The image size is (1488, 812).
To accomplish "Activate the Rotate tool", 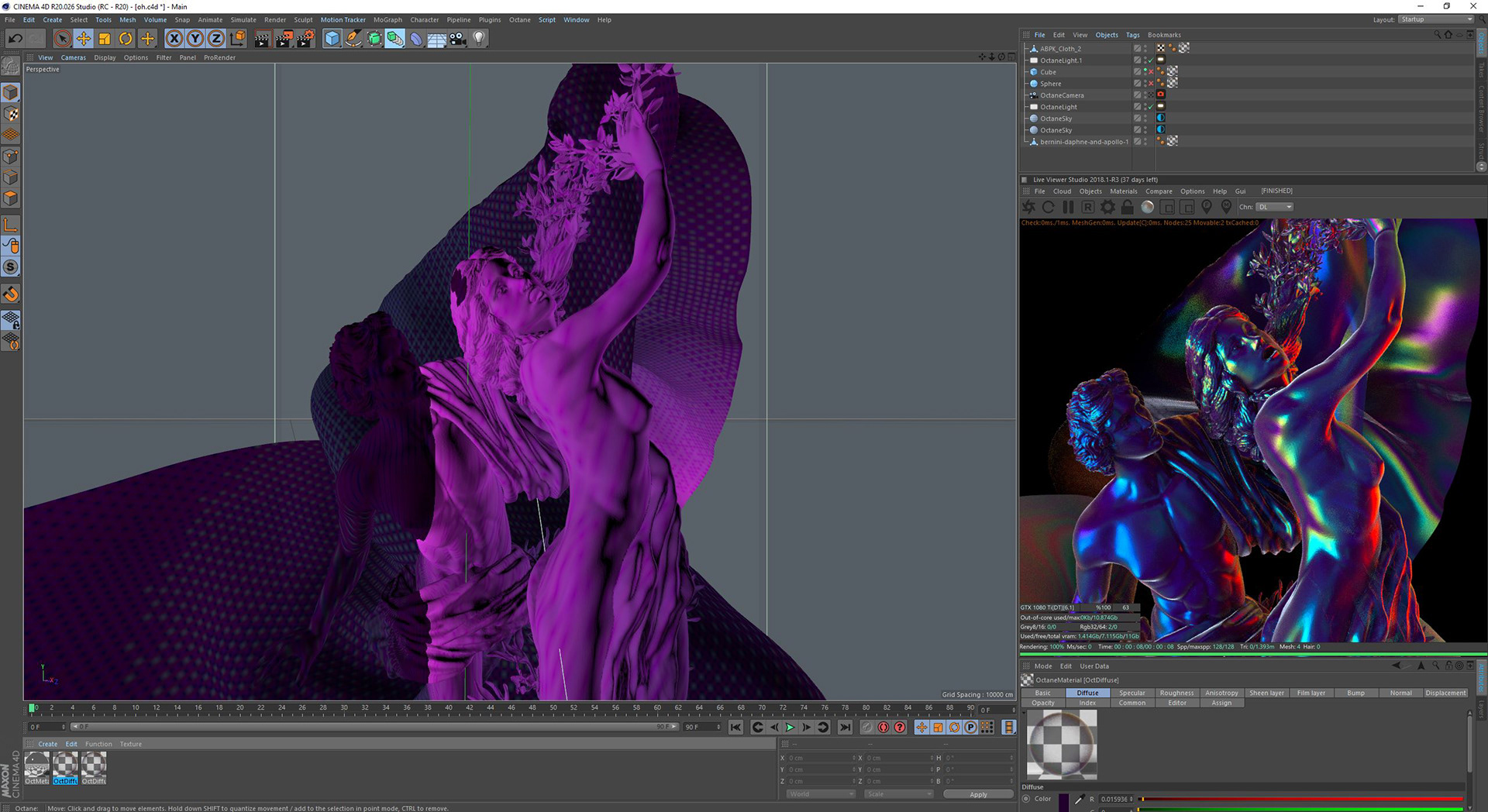I will pyautogui.click(x=126, y=39).
